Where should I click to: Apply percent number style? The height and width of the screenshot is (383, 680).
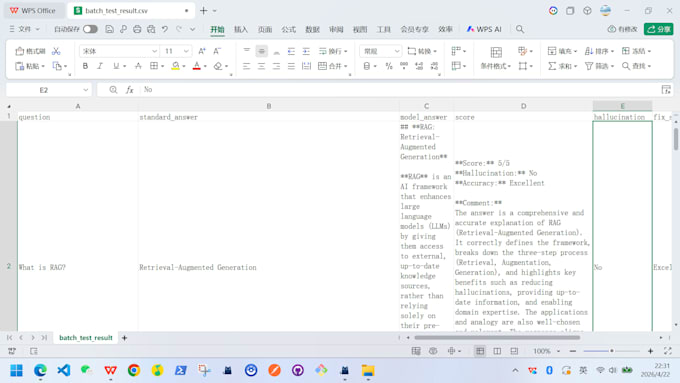tap(389, 66)
